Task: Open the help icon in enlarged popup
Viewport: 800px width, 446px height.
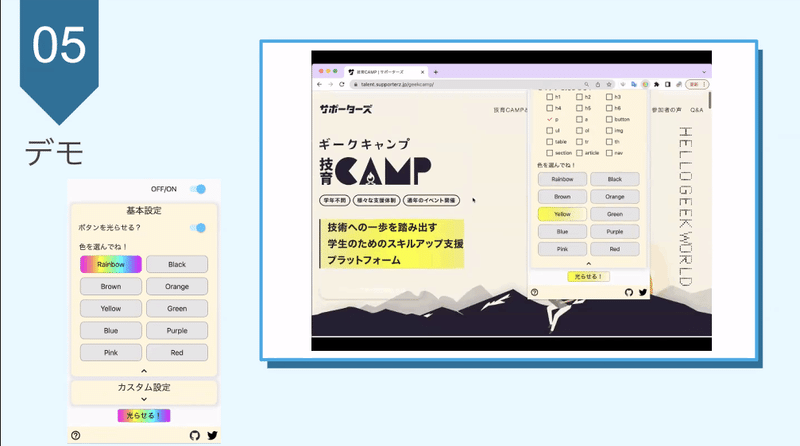Action: [76, 435]
